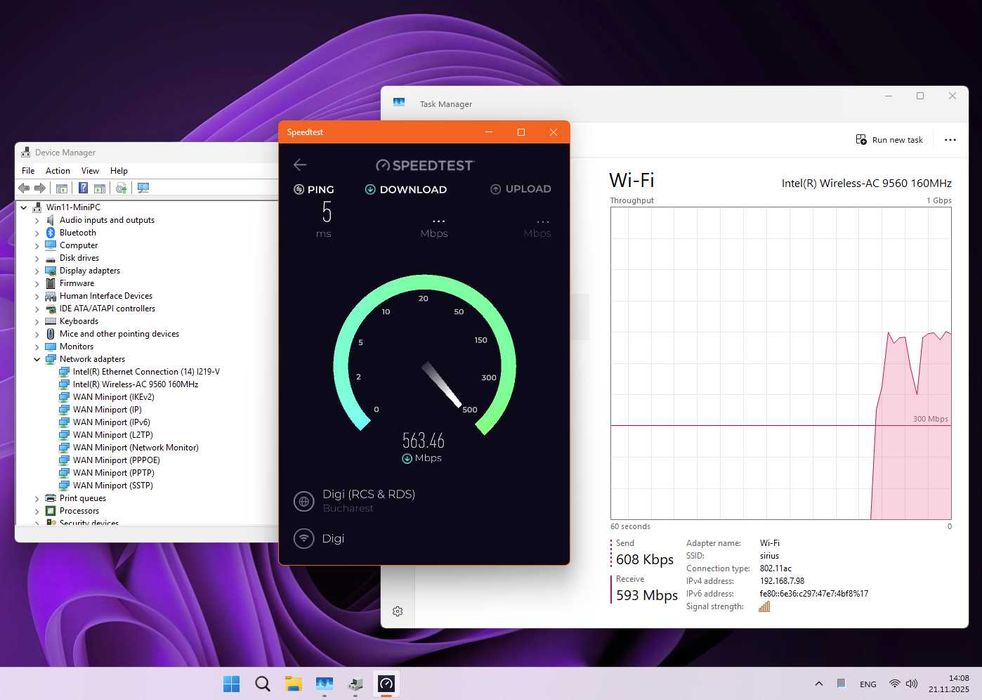This screenshot has width=982, height=700.
Task: Select the Monitors category
Action: tap(76, 346)
